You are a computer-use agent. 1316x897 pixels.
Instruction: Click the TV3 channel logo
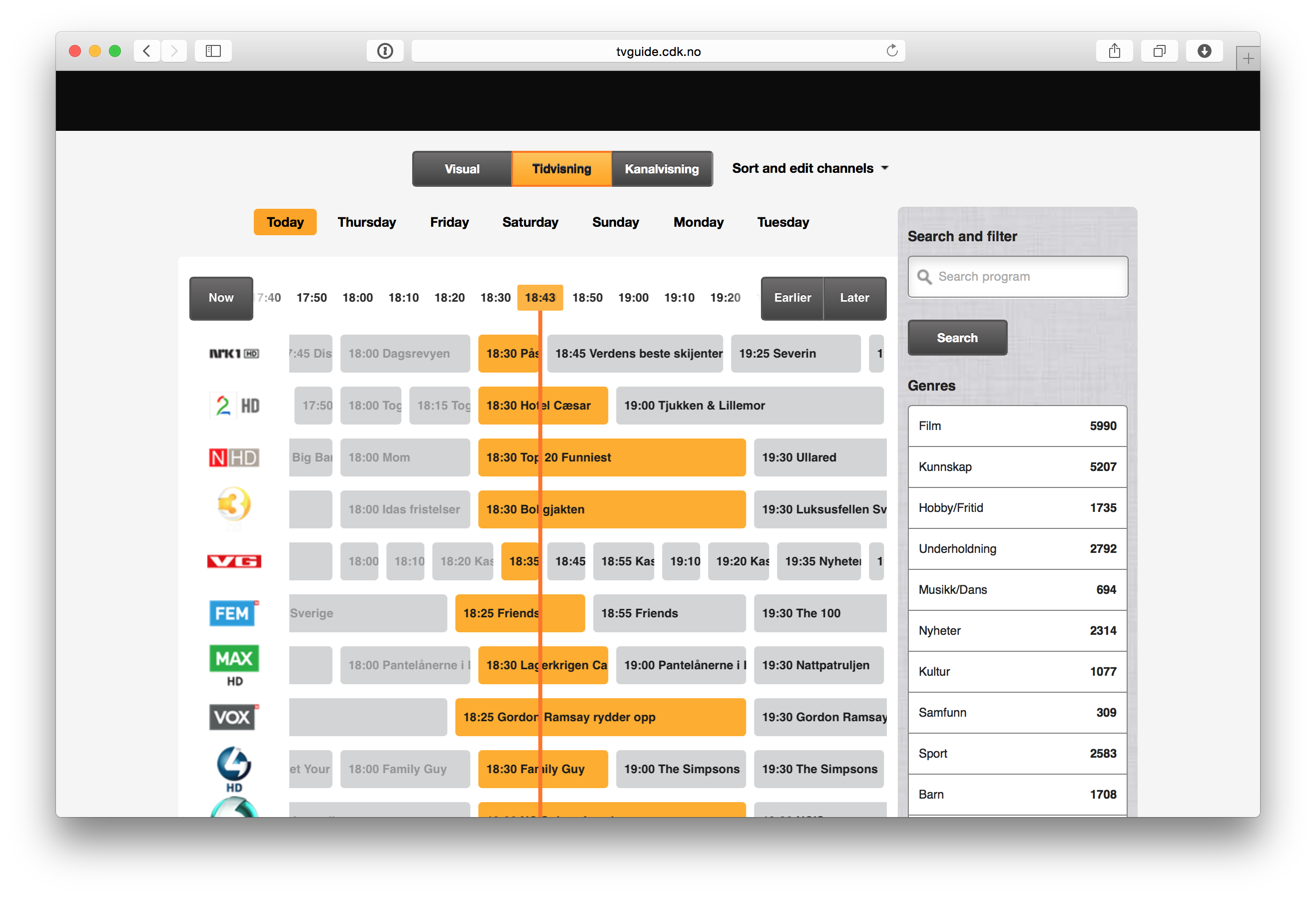click(x=234, y=505)
